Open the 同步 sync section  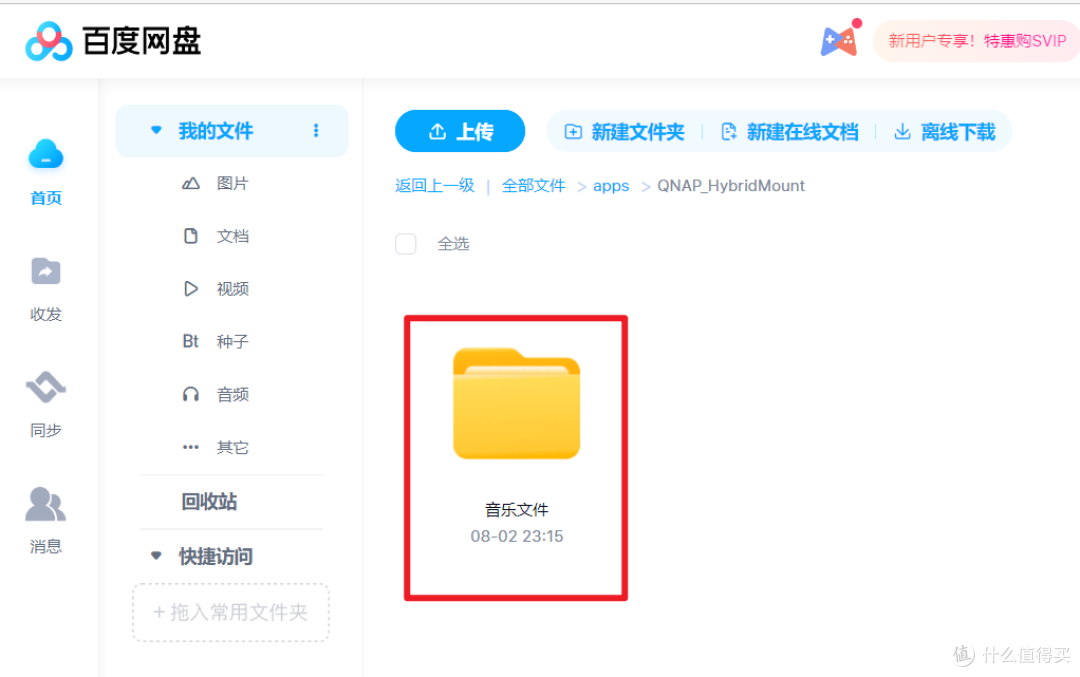coord(46,405)
